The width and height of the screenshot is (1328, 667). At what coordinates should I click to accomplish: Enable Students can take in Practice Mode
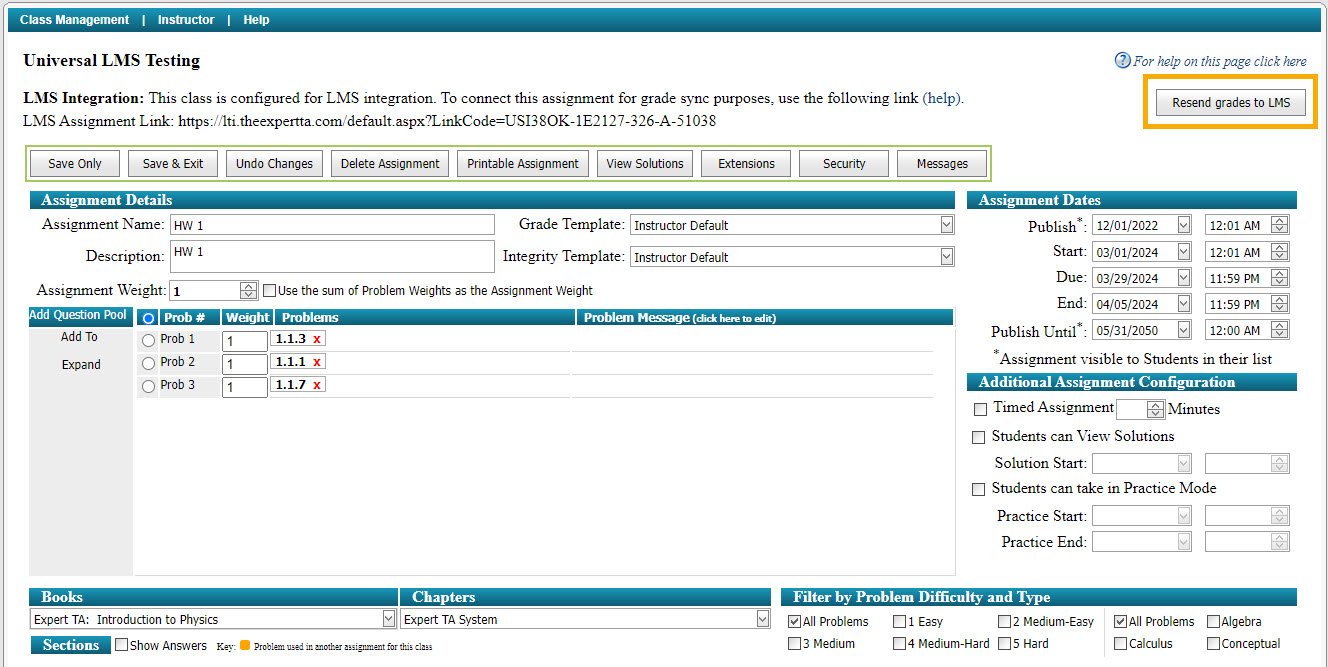[x=978, y=489]
